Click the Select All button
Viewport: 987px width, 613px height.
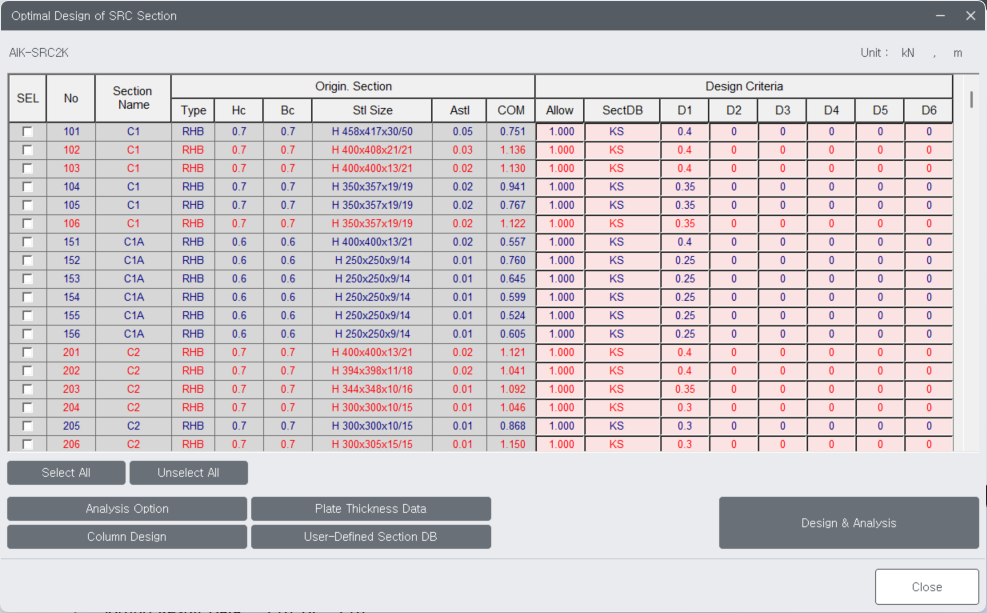click(x=66, y=472)
